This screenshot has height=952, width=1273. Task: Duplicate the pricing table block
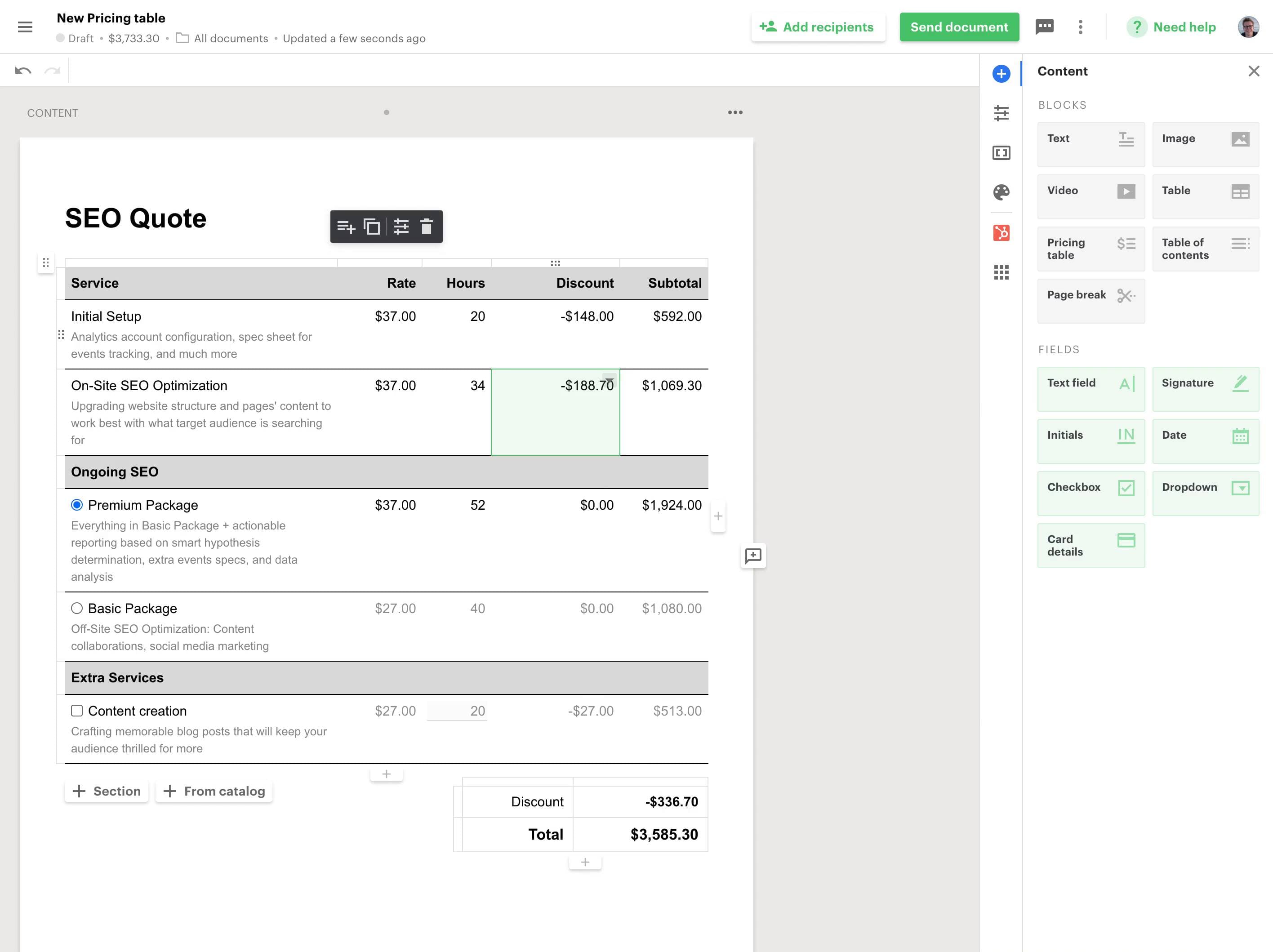coord(372,227)
